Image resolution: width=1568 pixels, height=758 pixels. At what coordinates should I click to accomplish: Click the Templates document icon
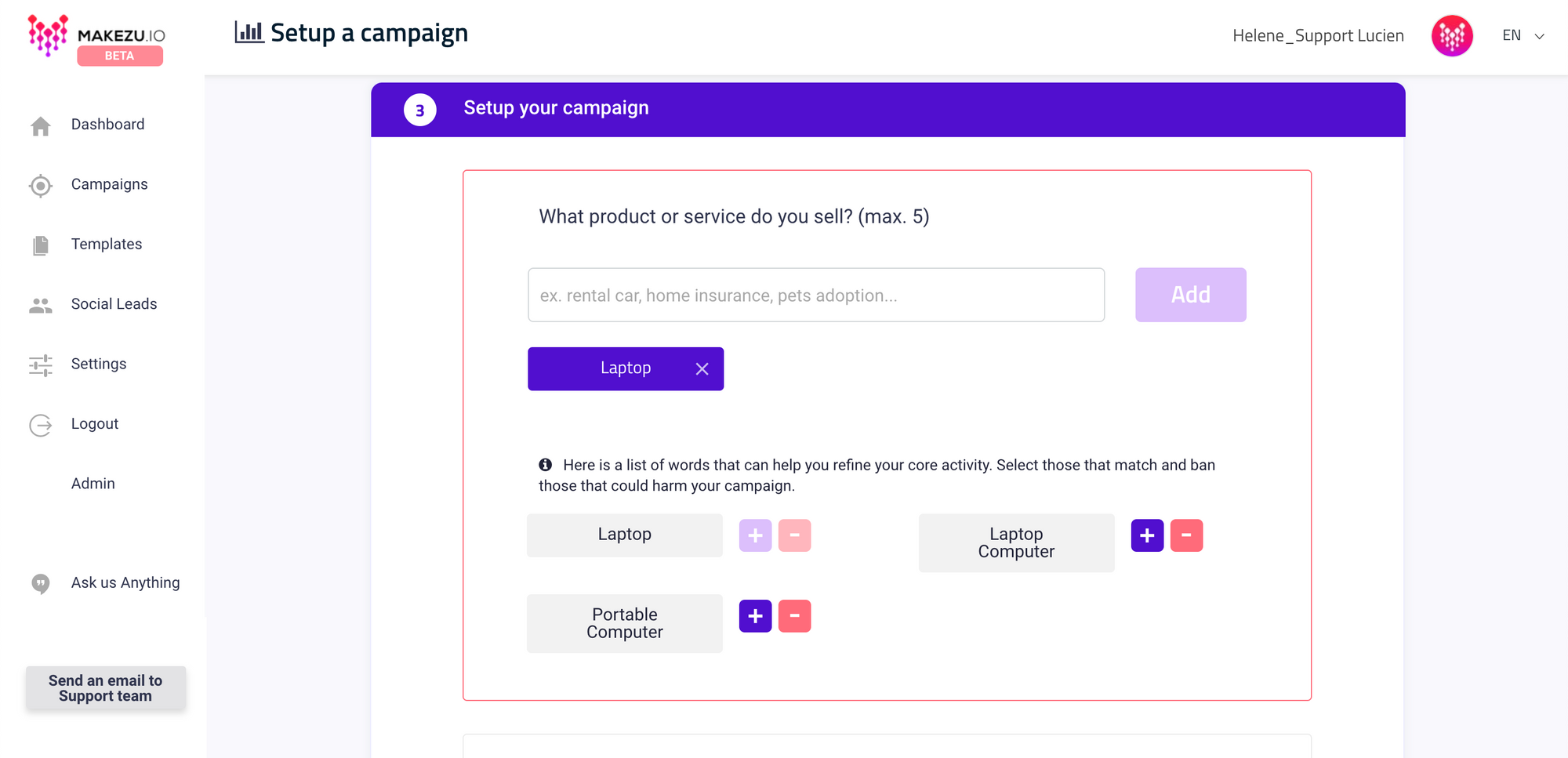tap(41, 245)
